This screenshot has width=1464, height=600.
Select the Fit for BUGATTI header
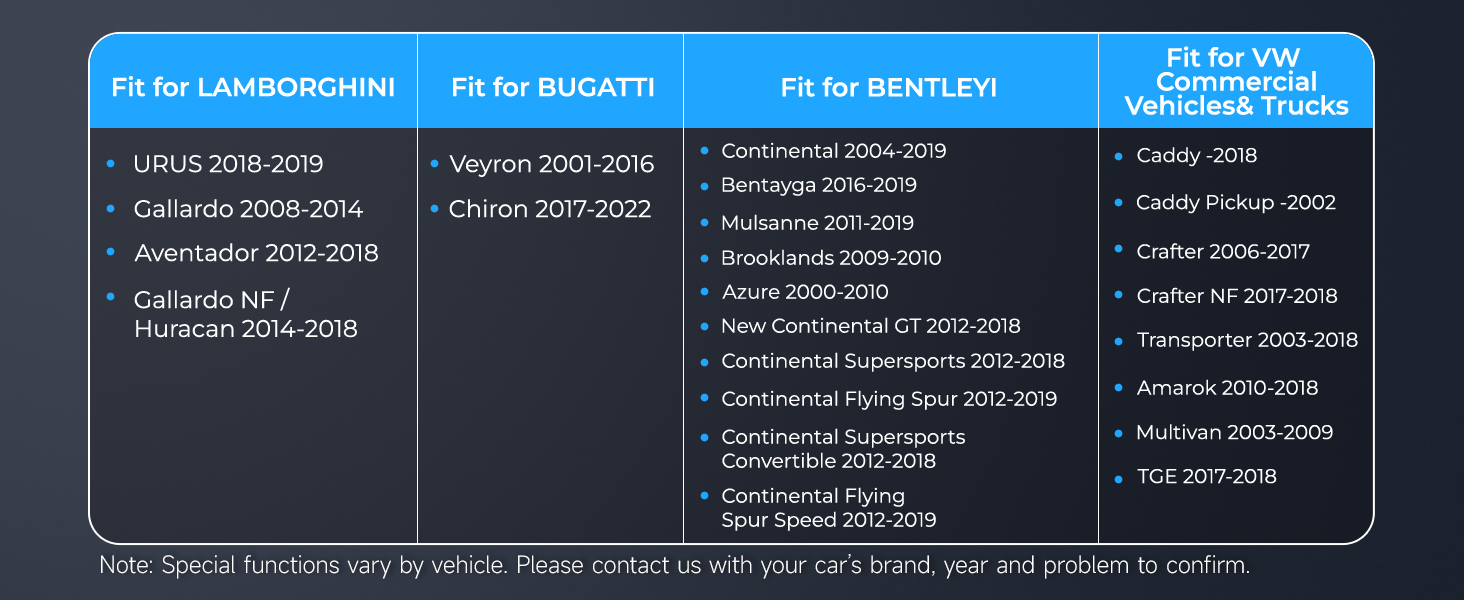(552, 87)
